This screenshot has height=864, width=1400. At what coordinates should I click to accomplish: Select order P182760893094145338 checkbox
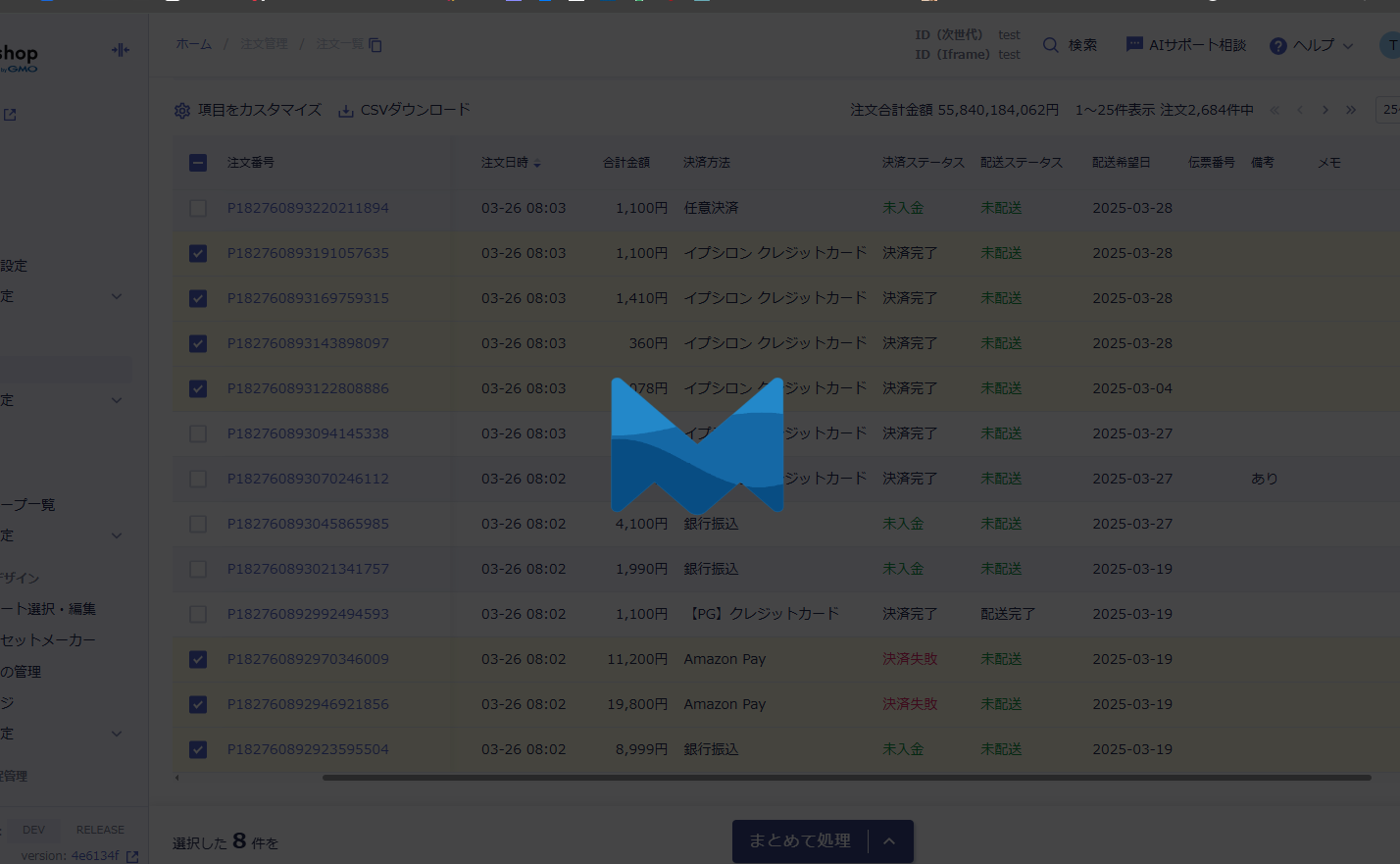tap(198, 433)
